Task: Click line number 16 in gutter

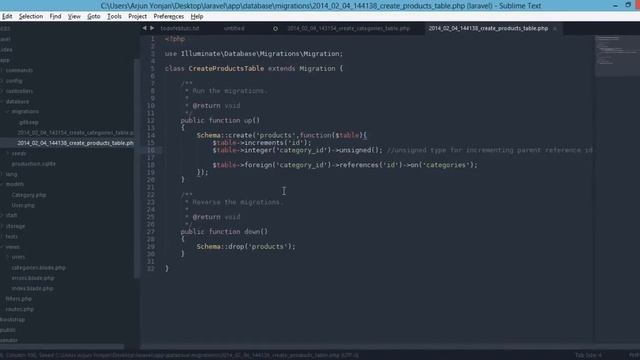Action: pyautogui.click(x=151, y=150)
